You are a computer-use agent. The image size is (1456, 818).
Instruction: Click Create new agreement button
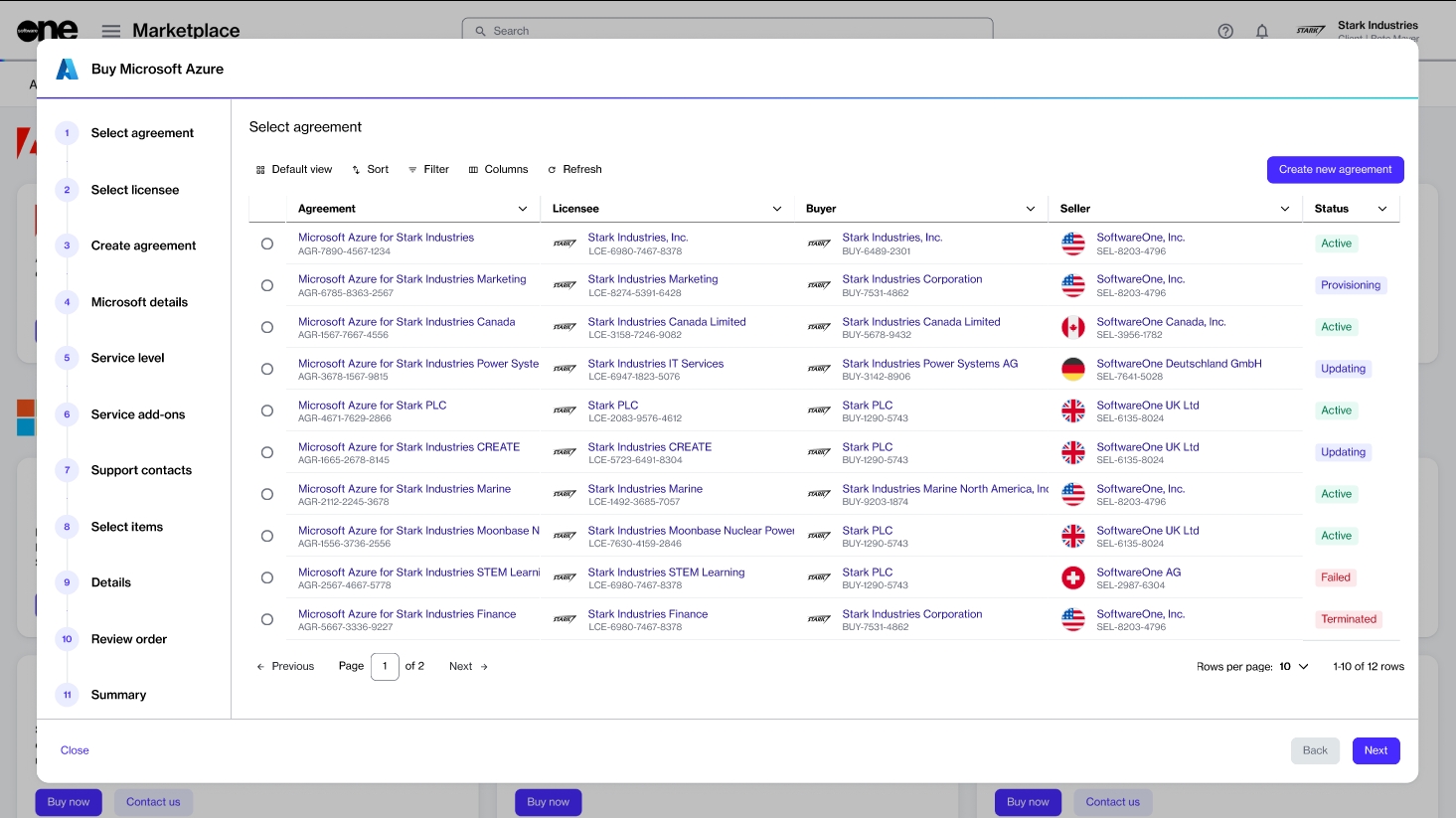tap(1335, 170)
